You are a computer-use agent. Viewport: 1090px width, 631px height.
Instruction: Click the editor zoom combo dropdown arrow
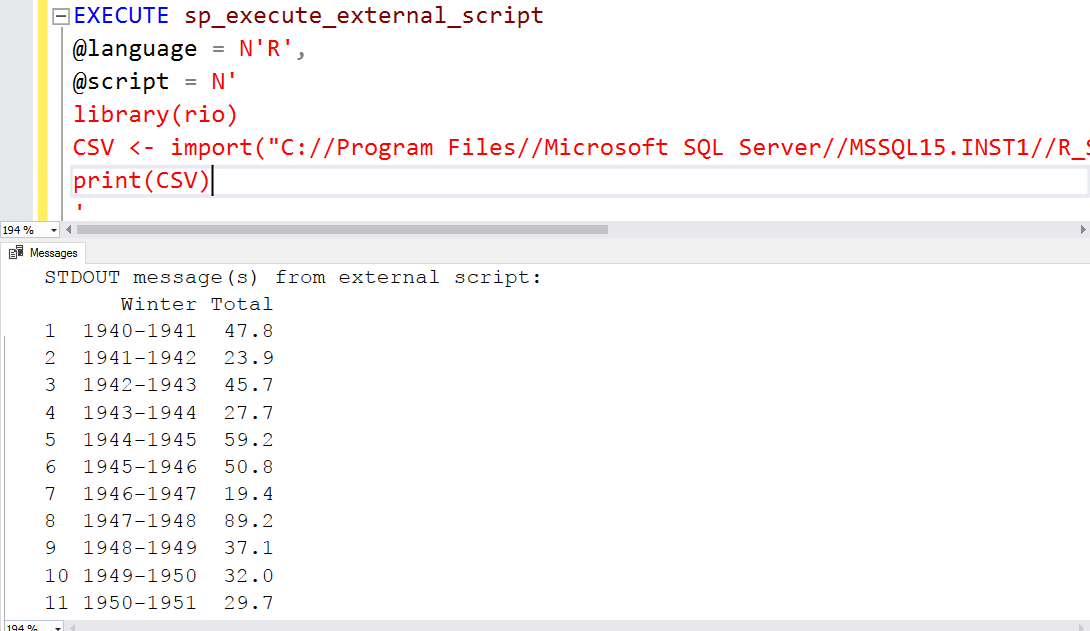pyautogui.click(x=53, y=229)
